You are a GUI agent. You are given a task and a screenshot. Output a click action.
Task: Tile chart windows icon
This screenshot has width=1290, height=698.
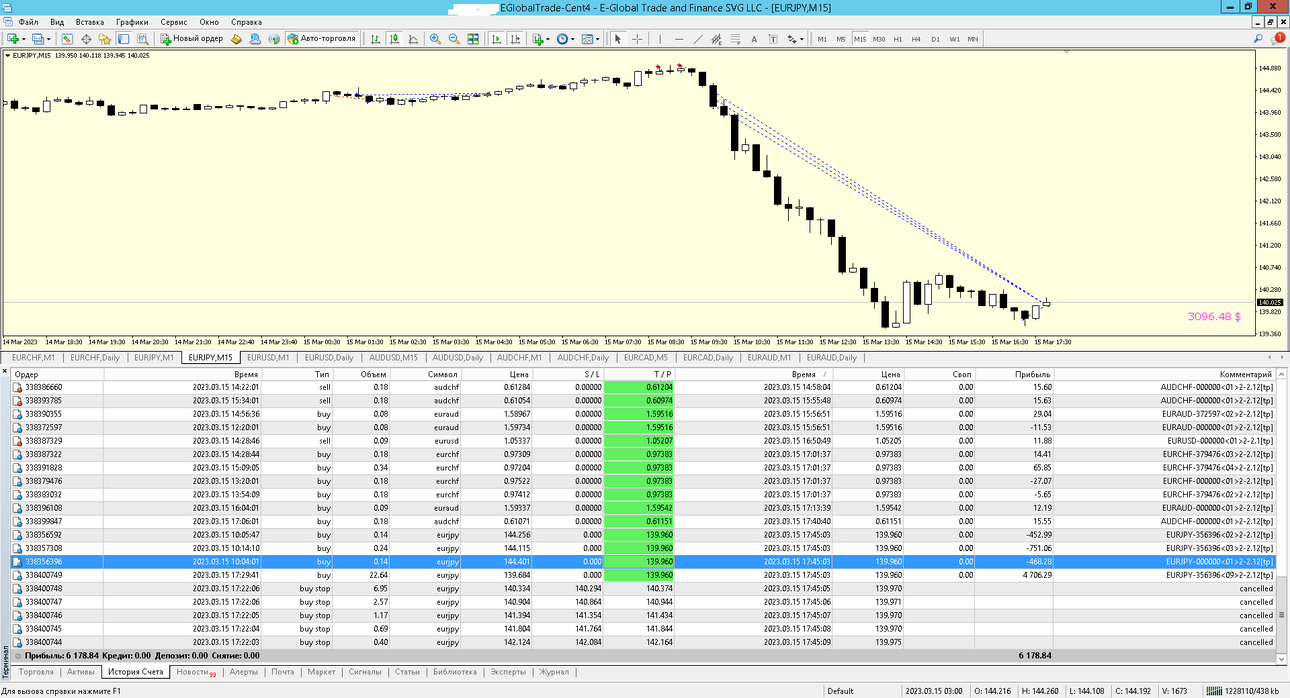[x=472, y=39]
